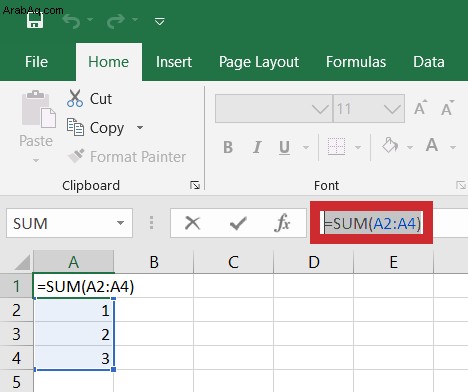This screenshot has width=468, height=392.
Task: Click the Fill Color paint bucket
Action: (390, 145)
